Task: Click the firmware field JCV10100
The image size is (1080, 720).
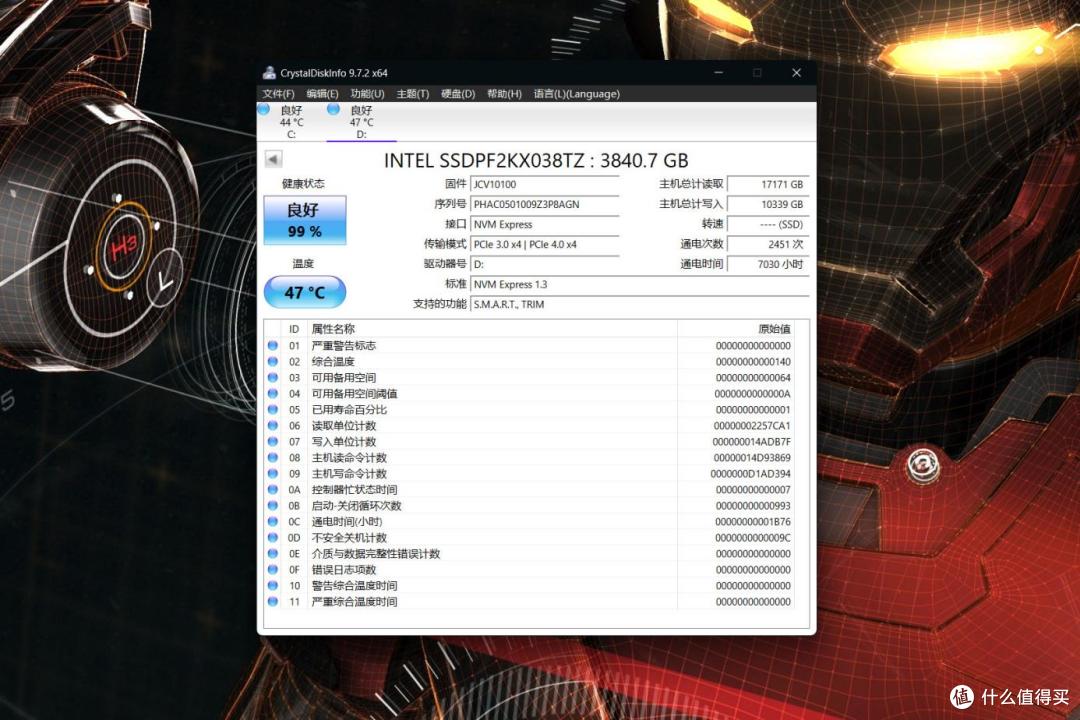Action: 545,184
